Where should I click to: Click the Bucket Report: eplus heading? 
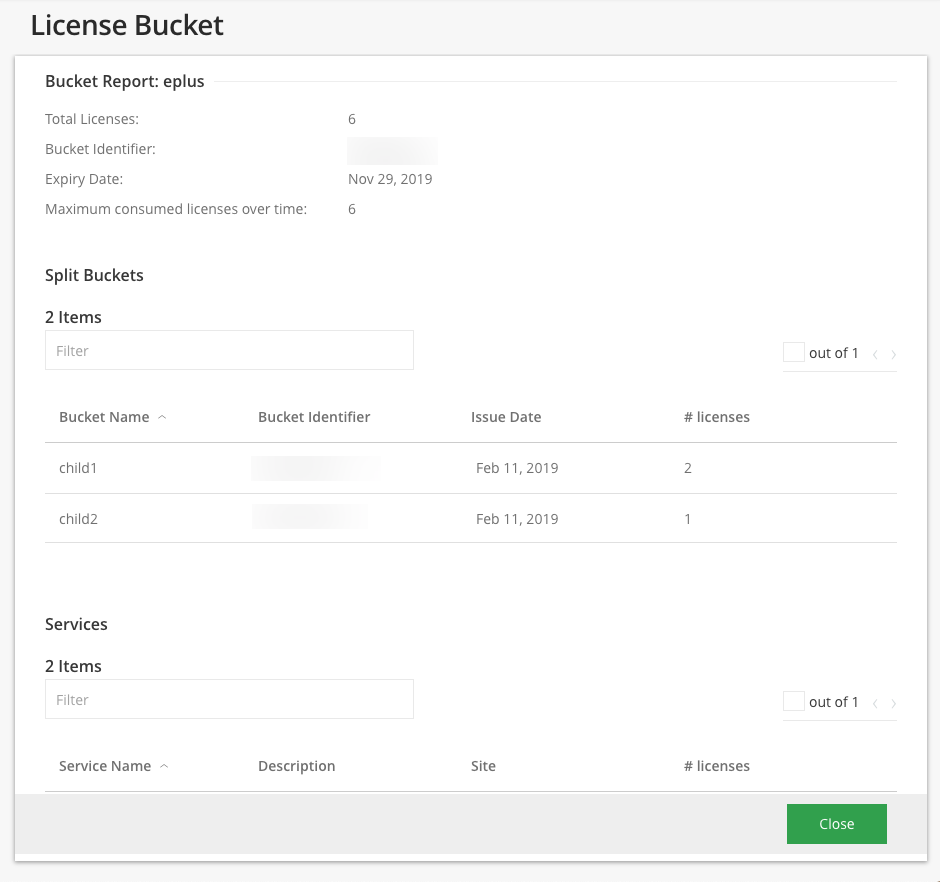pyautogui.click(x=124, y=81)
